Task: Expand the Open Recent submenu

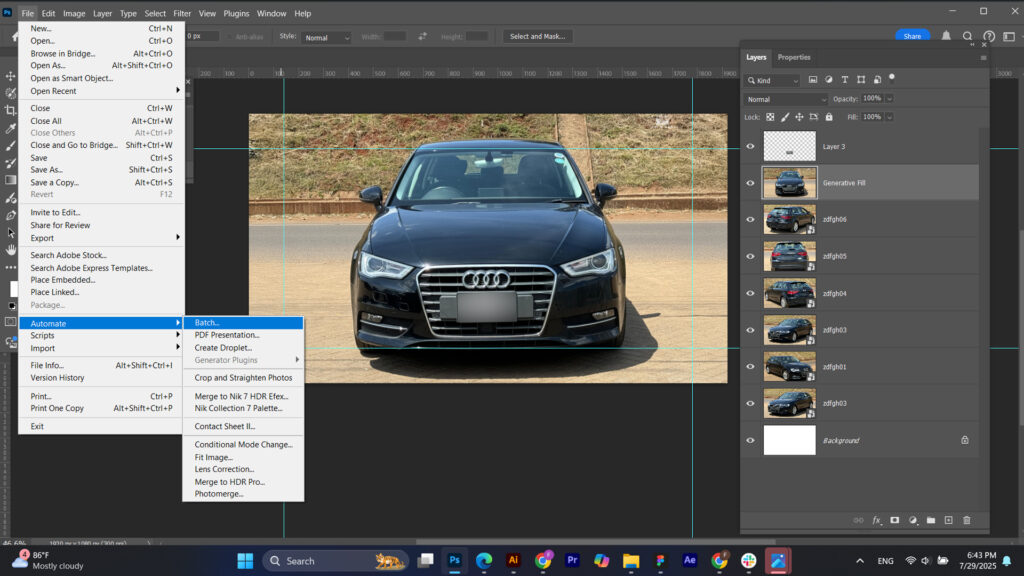Action: click(x=101, y=91)
